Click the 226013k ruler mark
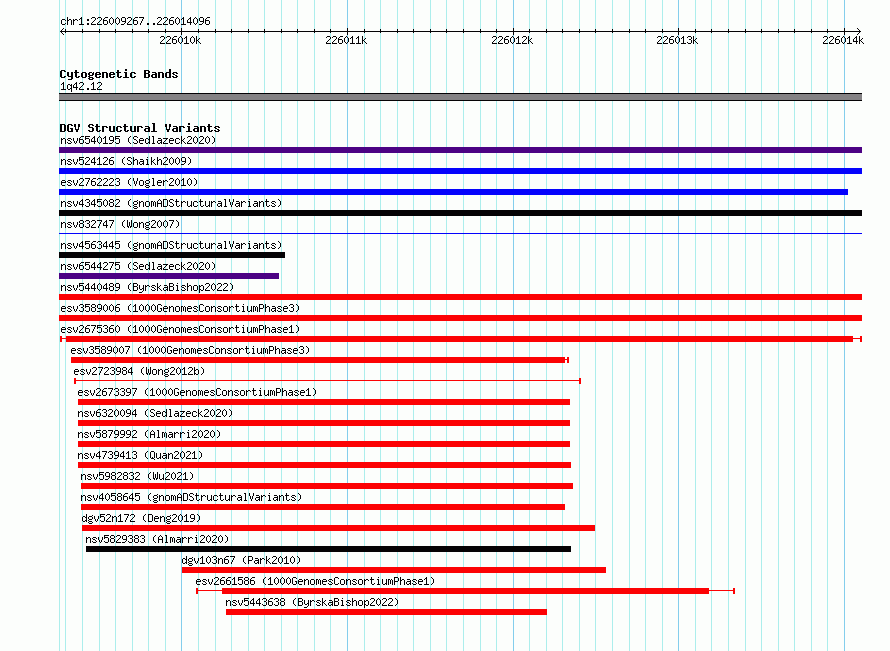This screenshot has height=651, width=890. tap(677, 40)
